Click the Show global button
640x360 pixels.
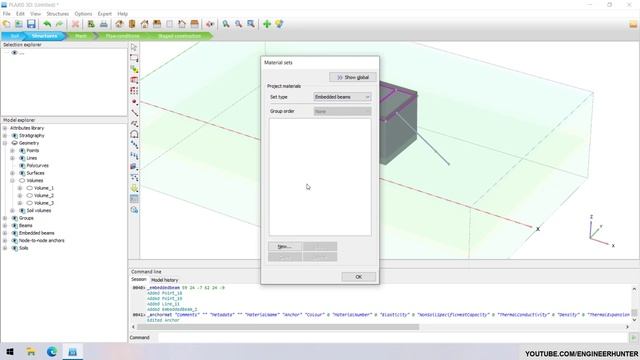(x=353, y=77)
